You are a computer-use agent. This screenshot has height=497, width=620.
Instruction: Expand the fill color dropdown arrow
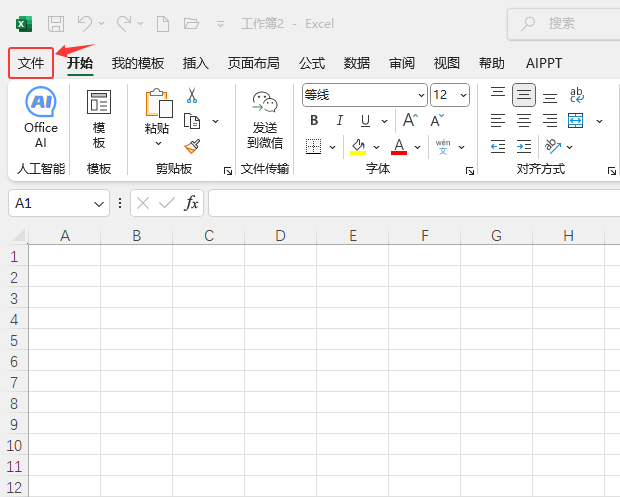[x=376, y=147]
